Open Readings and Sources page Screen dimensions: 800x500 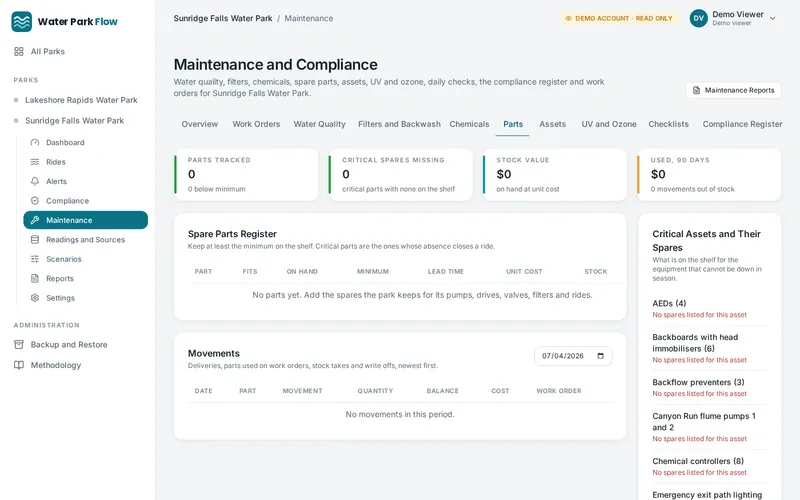coord(85,239)
